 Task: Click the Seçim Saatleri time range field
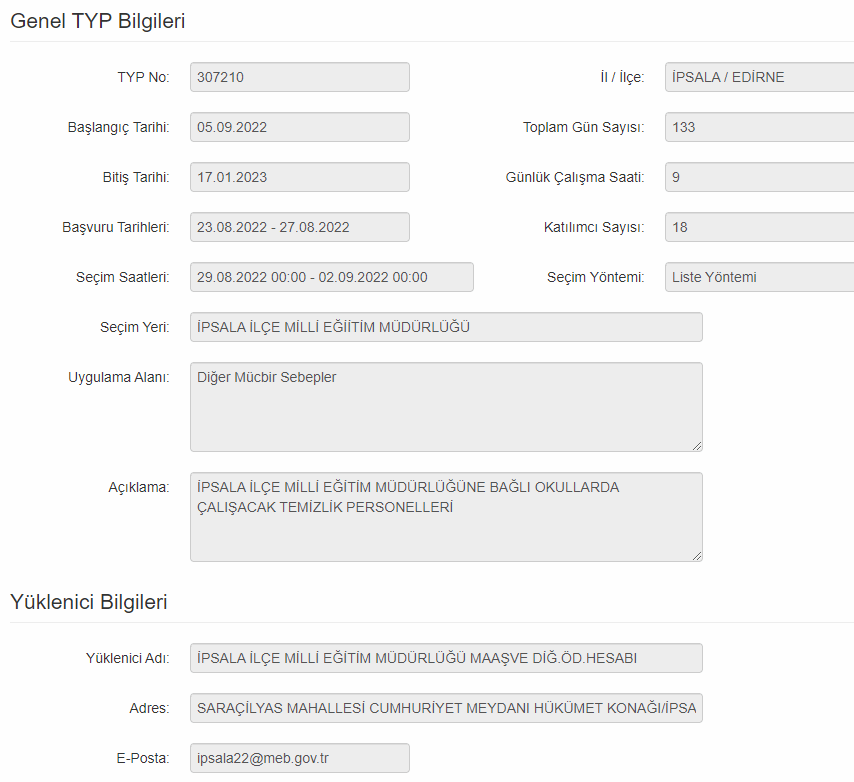click(x=331, y=277)
